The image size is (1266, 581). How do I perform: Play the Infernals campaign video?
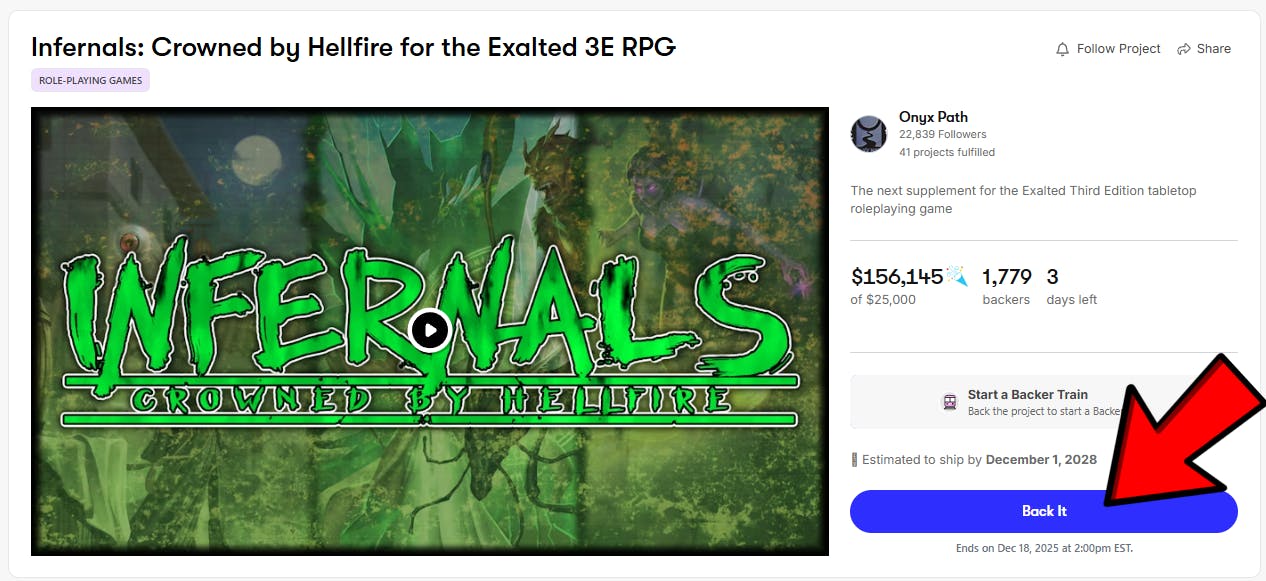click(x=430, y=330)
